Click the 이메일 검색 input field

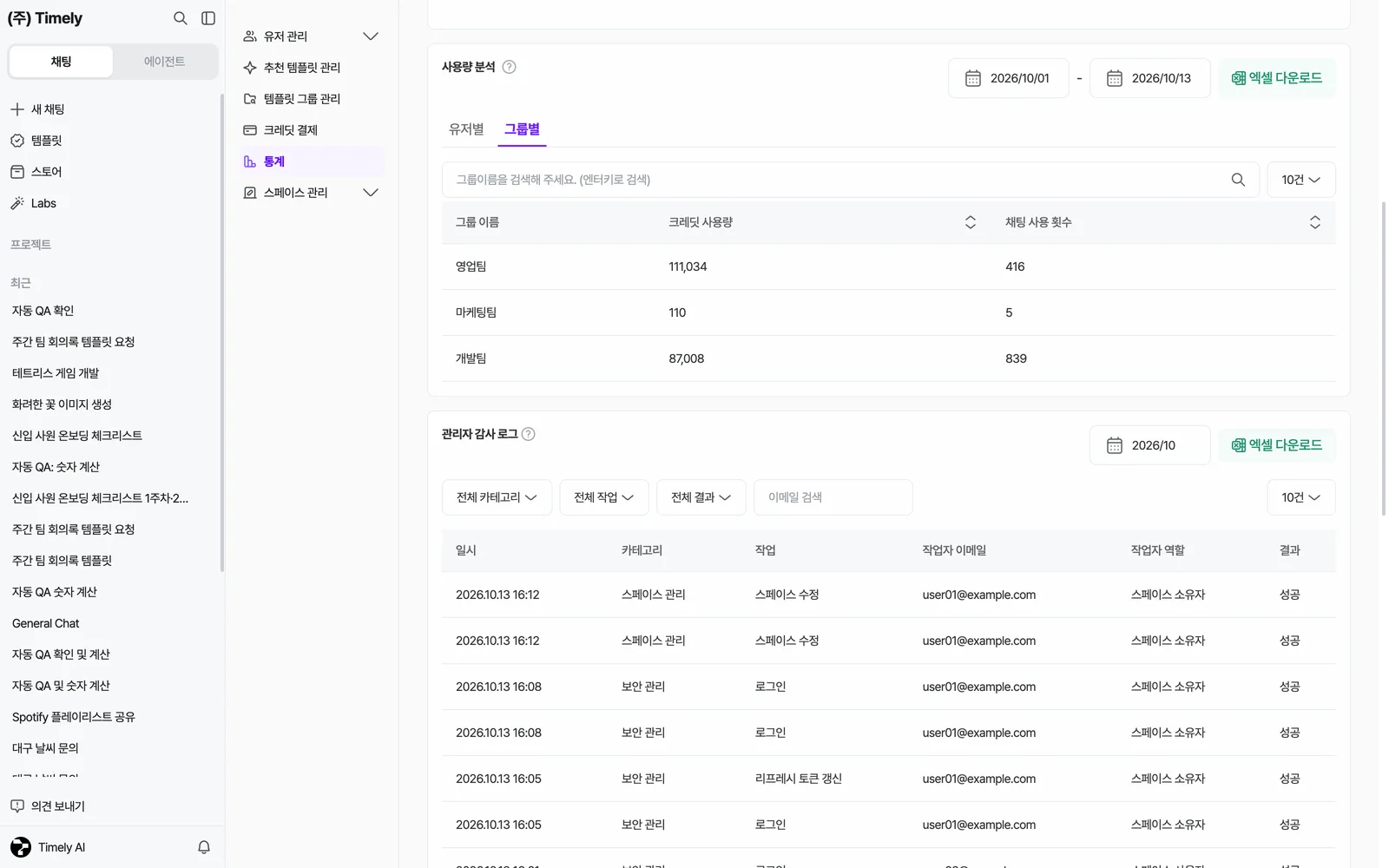click(x=833, y=497)
